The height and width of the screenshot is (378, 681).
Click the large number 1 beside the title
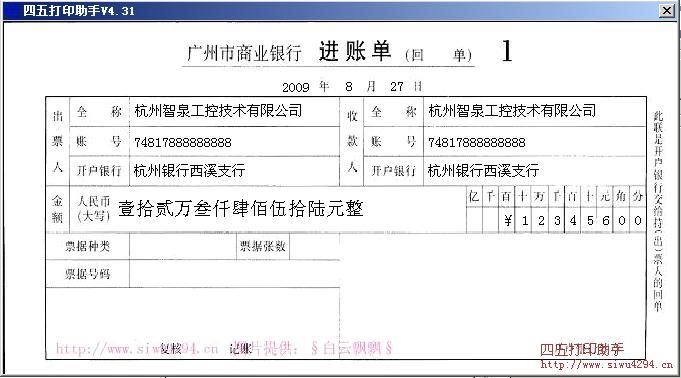pyautogui.click(x=506, y=51)
